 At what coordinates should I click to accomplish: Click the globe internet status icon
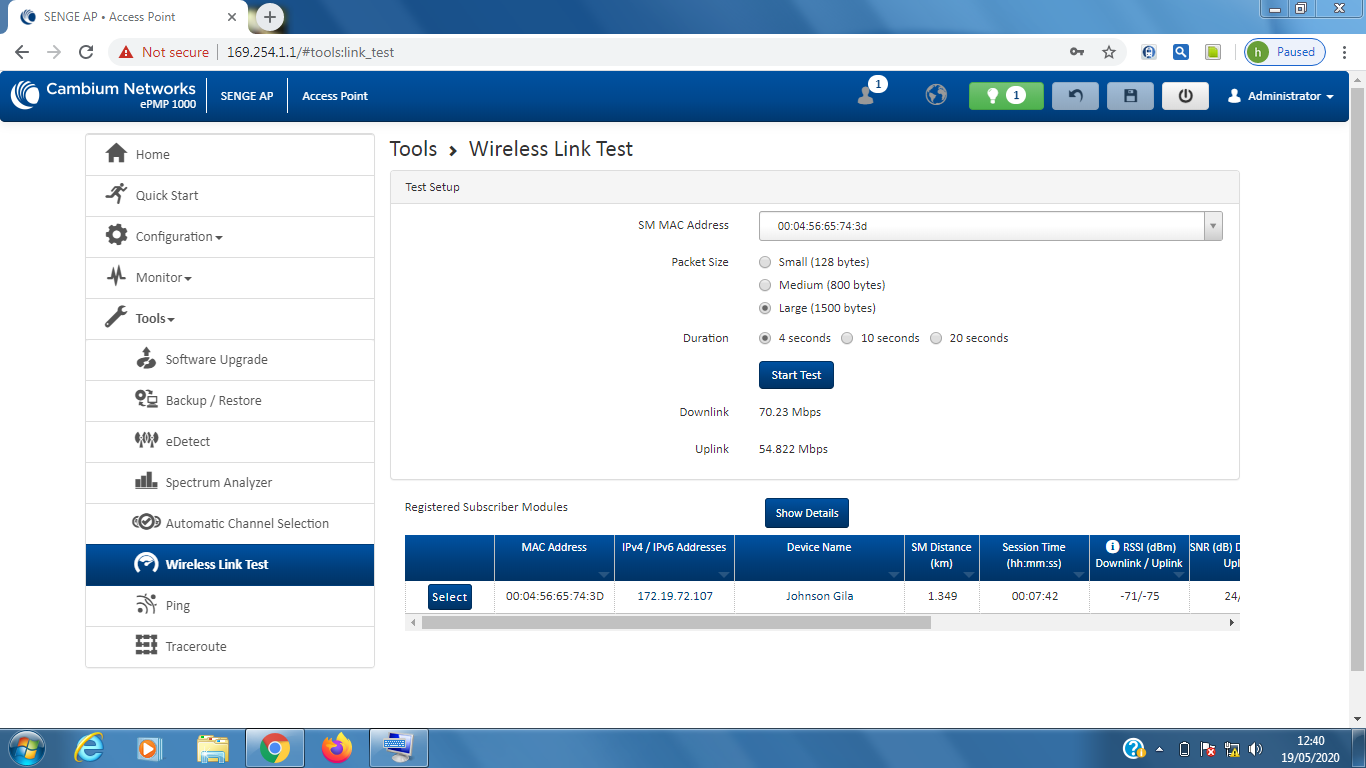pos(936,95)
